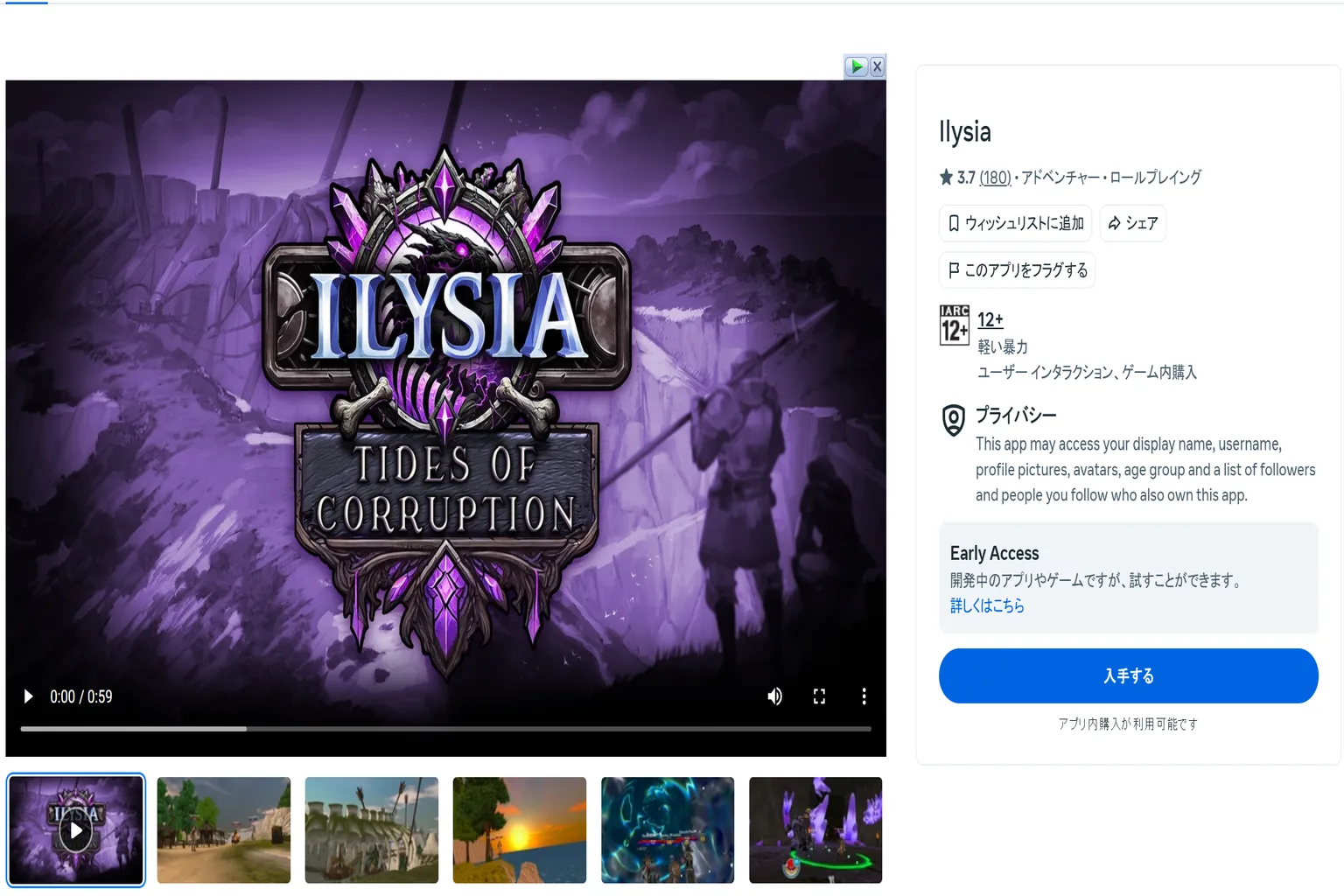This screenshot has width=1344, height=896.
Task: Click the privacy shield icon
Action: pos(954,421)
